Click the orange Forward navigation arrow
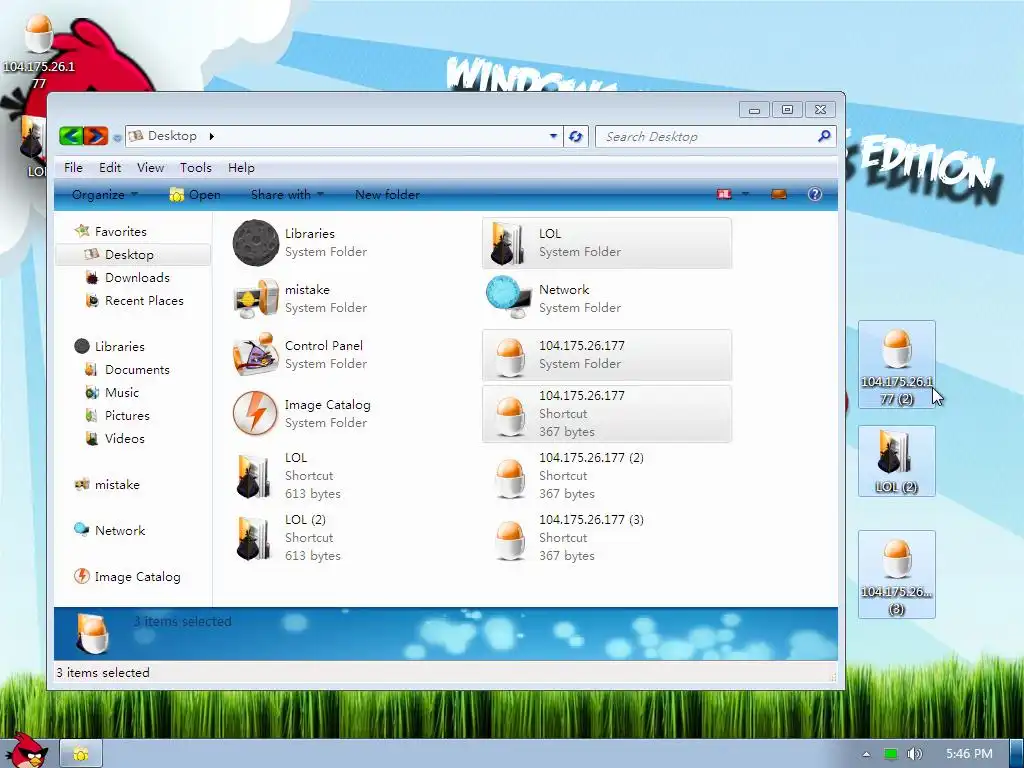The height and width of the screenshot is (768, 1024). click(x=96, y=136)
